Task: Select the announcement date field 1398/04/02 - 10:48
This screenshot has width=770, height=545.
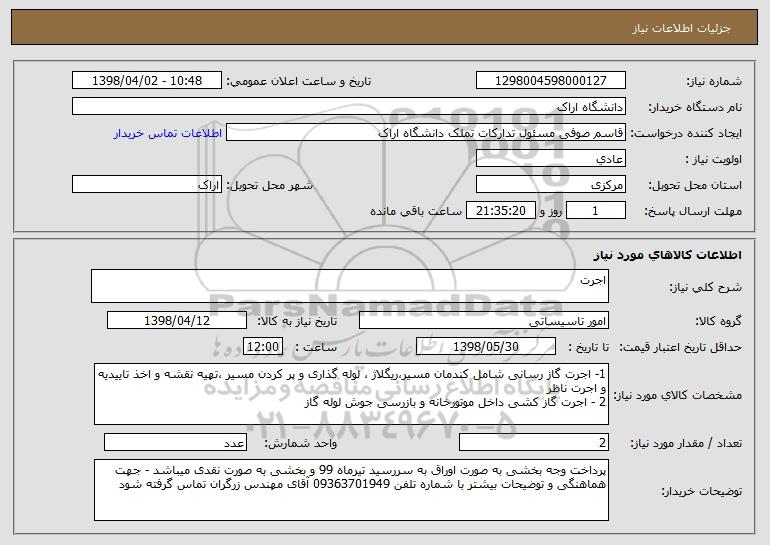Action: tap(147, 80)
